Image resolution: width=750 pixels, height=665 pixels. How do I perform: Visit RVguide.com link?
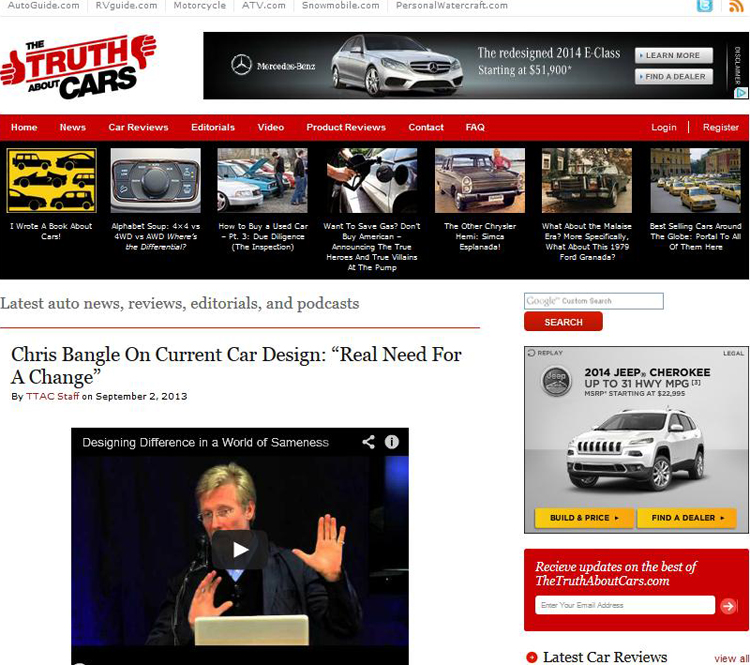[126, 6]
